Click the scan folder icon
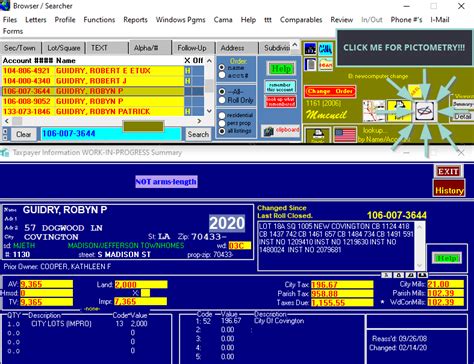 325,64
